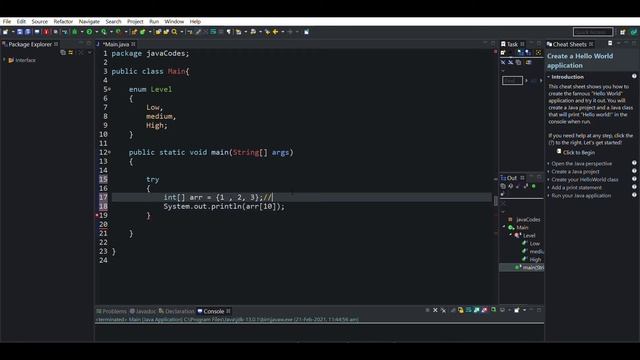Switch to the Declaration tab
640x360 pixels.
point(177,311)
